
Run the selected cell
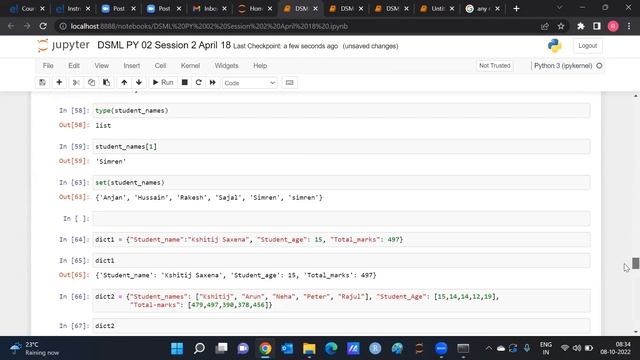[x=163, y=82]
